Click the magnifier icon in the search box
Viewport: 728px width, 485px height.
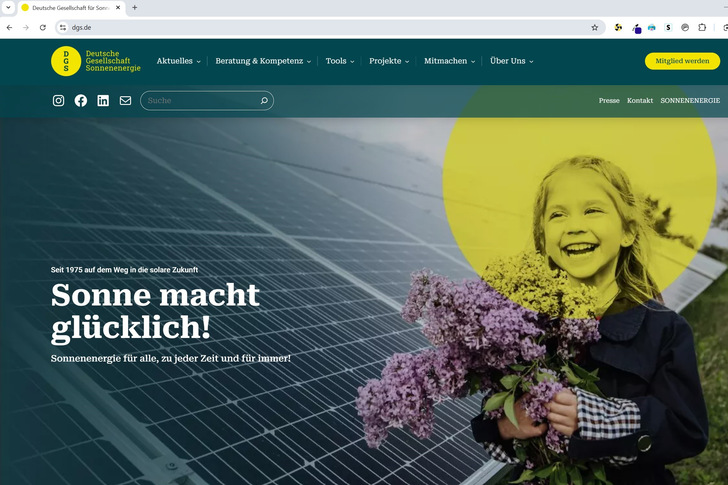click(x=264, y=101)
